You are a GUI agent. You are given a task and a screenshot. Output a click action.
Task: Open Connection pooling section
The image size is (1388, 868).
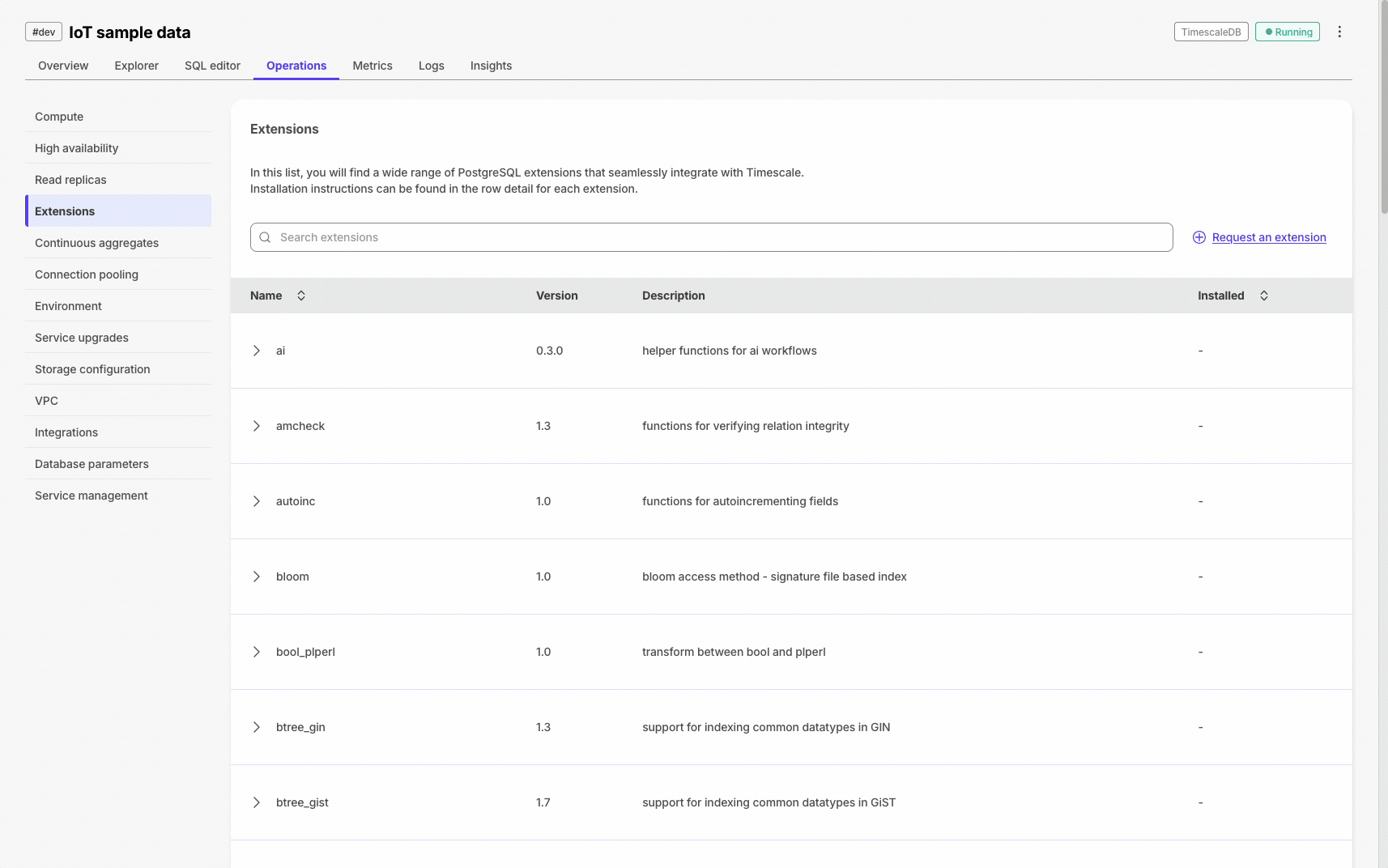[118, 274]
